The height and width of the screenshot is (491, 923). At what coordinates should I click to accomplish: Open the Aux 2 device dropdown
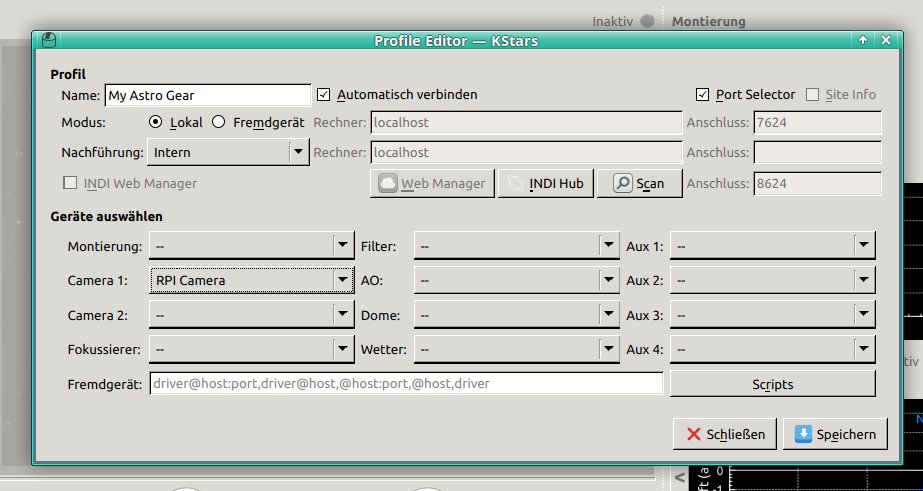click(773, 280)
